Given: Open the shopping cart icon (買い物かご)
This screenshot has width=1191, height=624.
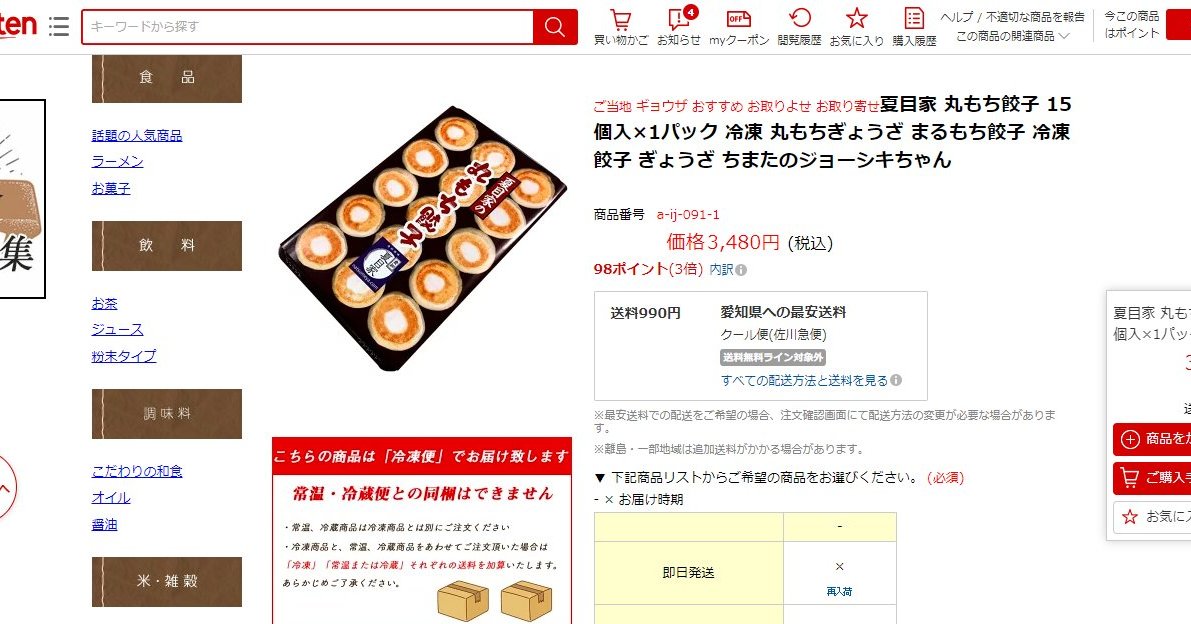Looking at the screenshot, I should 621,27.
